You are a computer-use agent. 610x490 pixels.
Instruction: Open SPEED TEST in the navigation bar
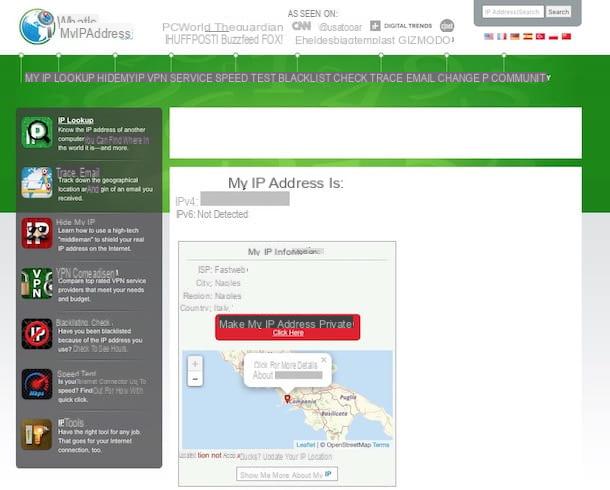click(x=245, y=78)
